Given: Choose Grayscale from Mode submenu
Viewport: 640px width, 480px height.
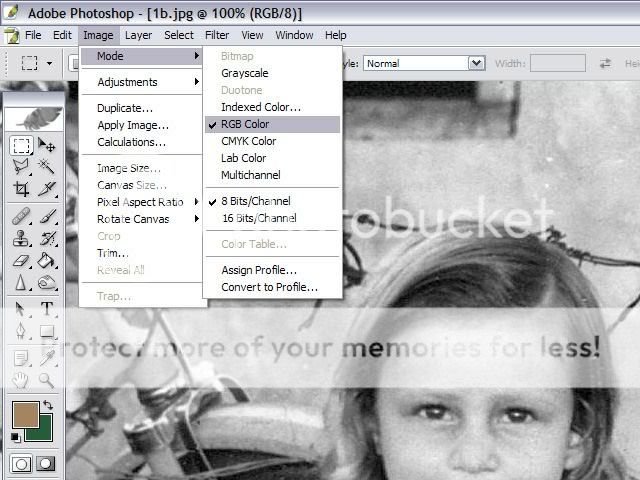Looking at the screenshot, I should pos(244,73).
